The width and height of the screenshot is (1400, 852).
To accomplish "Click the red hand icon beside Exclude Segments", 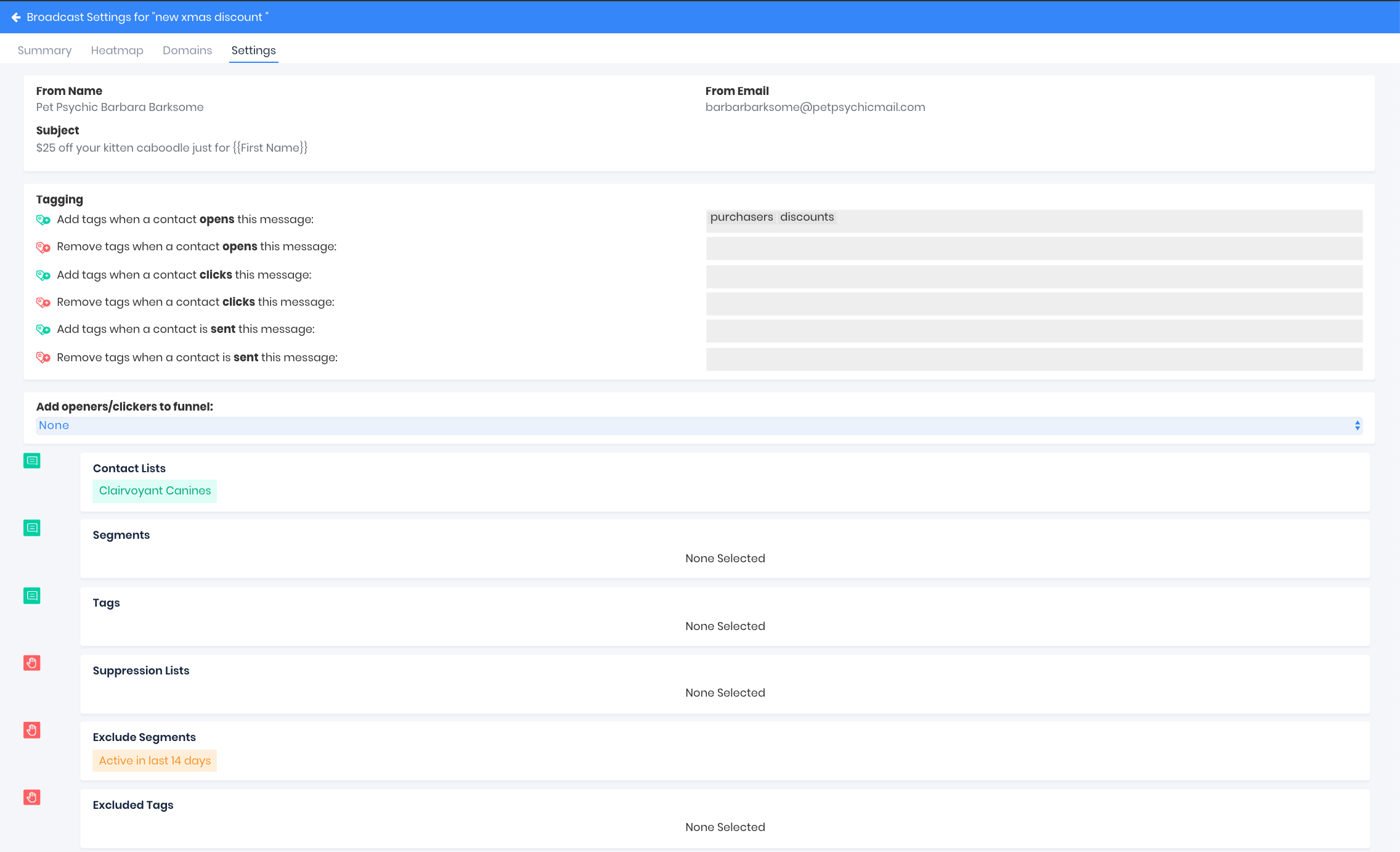I will click(32, 730).
